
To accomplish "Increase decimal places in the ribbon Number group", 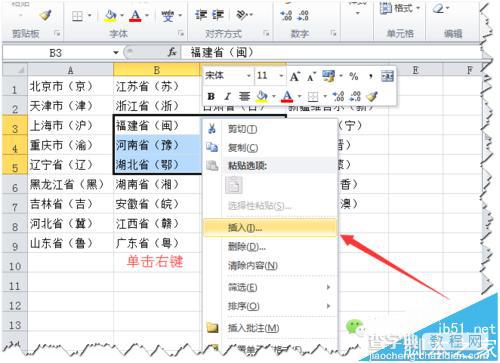I will click(x=286, y=15).
